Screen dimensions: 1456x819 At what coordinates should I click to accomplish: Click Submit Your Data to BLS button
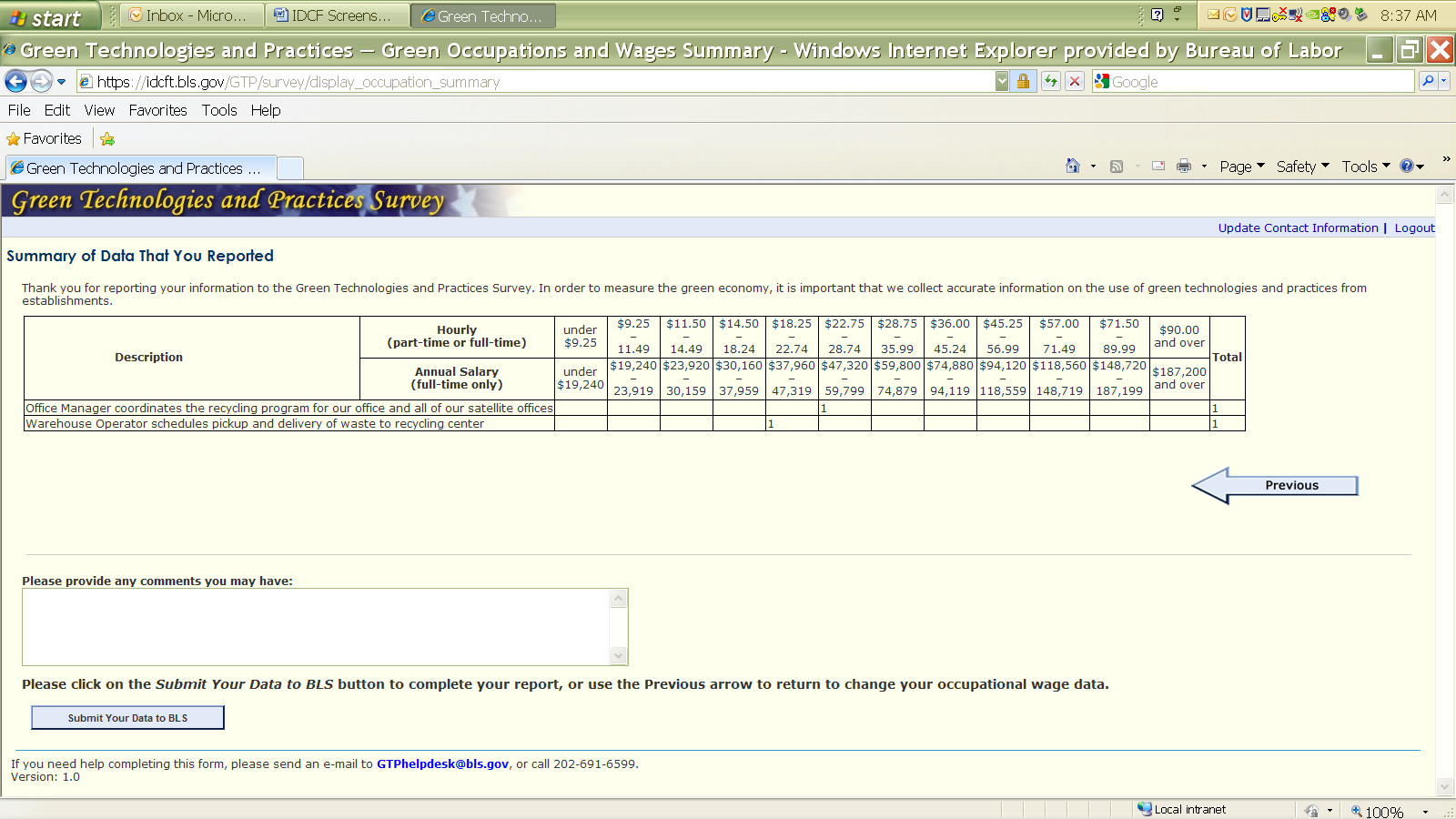click(x=127, y=718)
